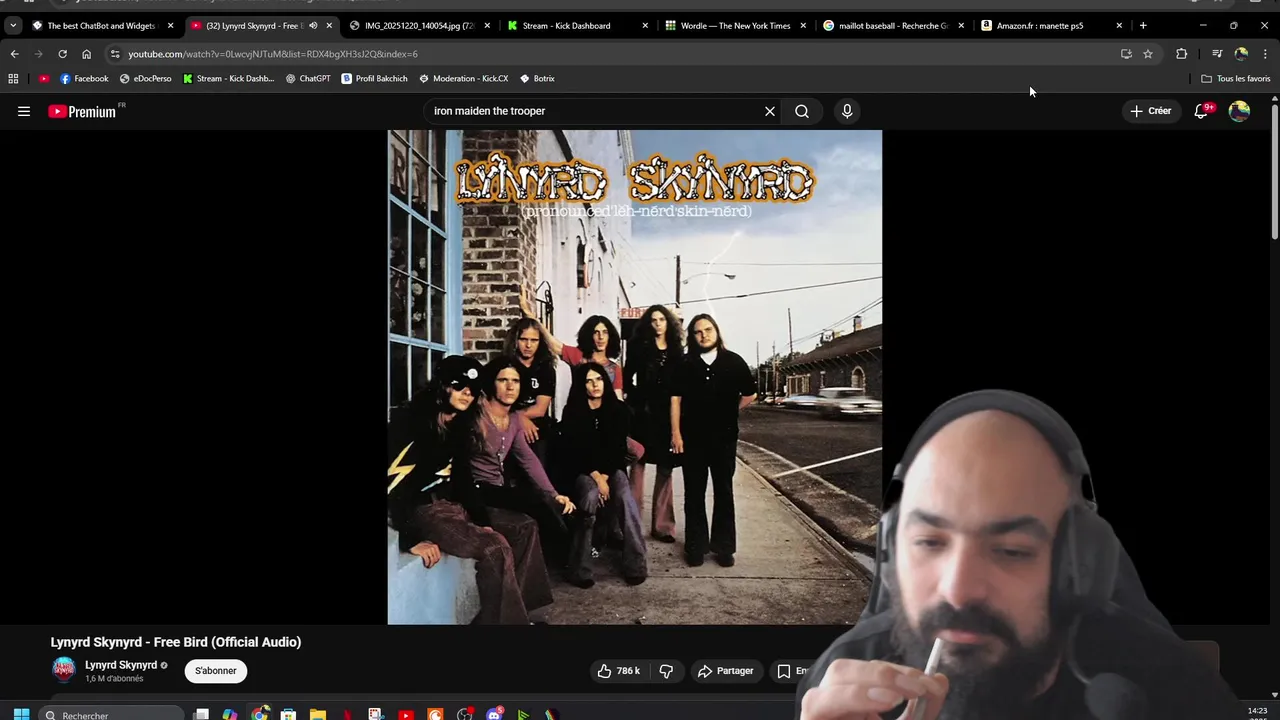The height and width of the screenshot is (720, 1280).
Task: Open the Moderation - Kick.CX bookmark
Action: click(x=463, y=78)
